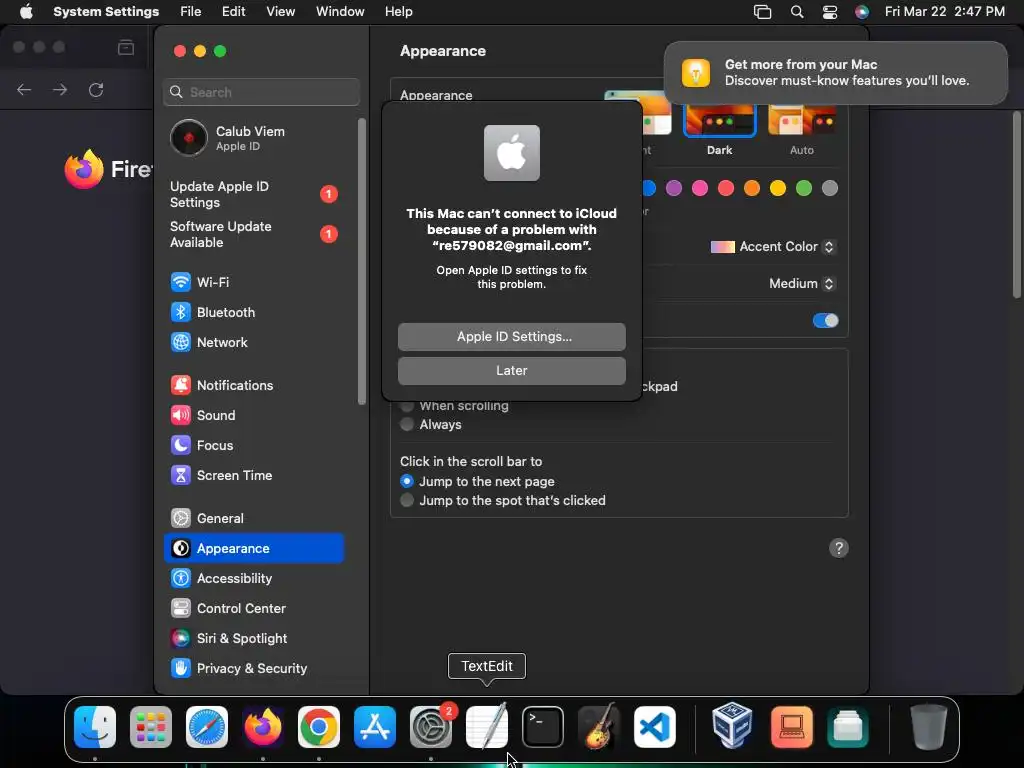Image resolution: width=1024 pixels, height=768 pixels.
Task: Open Firefox from the Dock
Action: point(263,727)
